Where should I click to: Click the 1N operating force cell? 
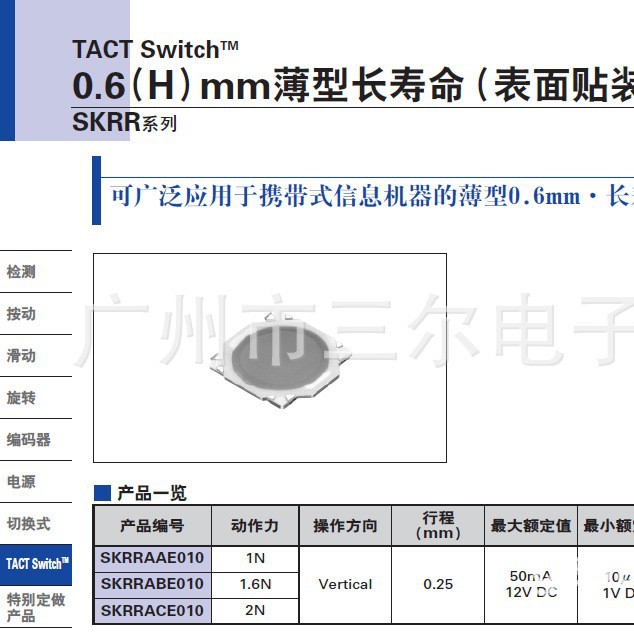255,558
